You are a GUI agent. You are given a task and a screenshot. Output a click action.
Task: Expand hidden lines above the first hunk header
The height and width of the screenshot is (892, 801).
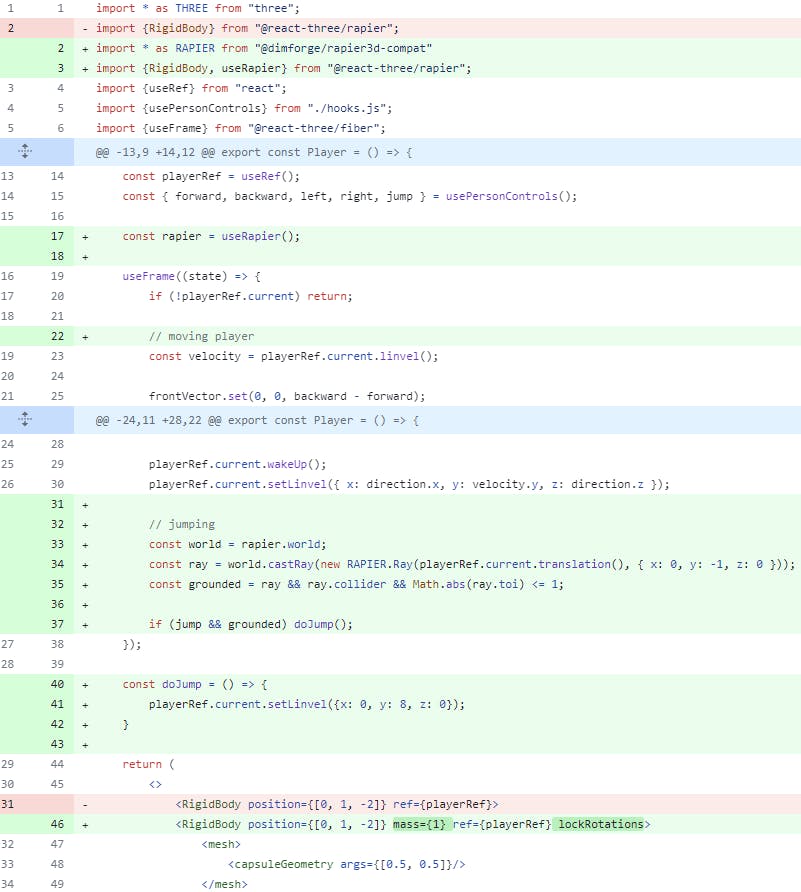tap(25, 152)
